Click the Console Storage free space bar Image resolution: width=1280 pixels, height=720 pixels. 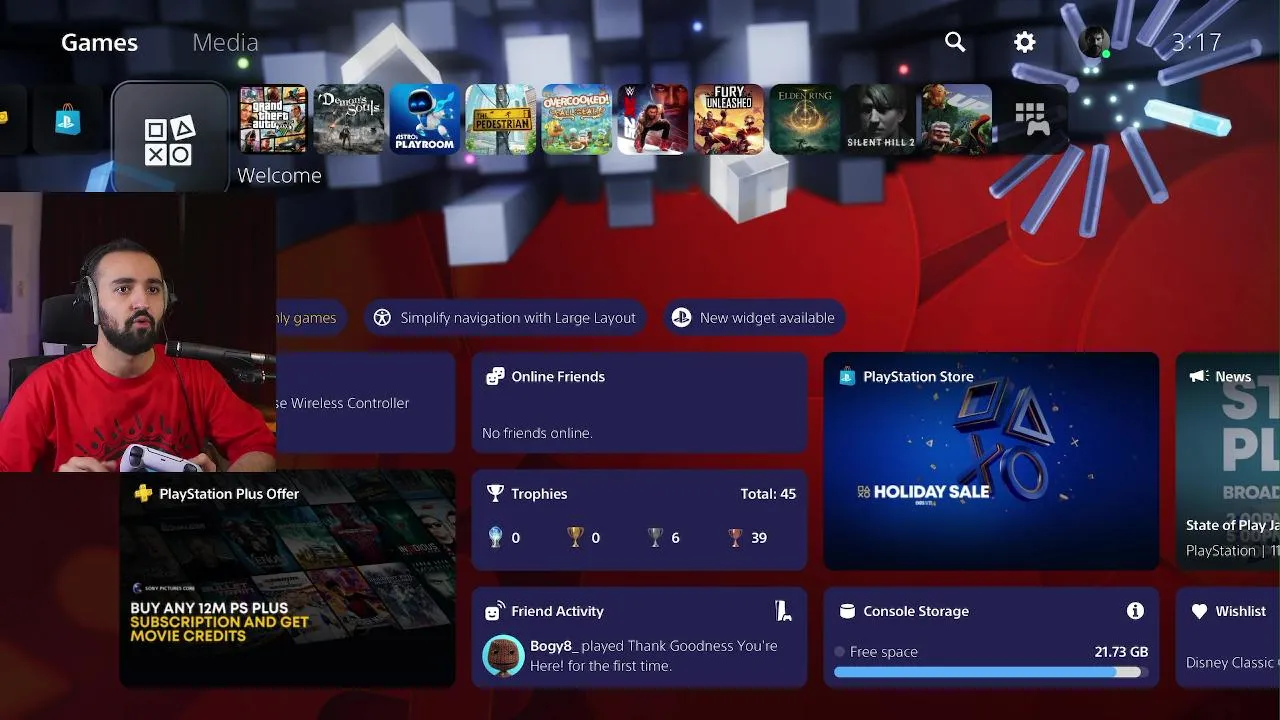991,673
